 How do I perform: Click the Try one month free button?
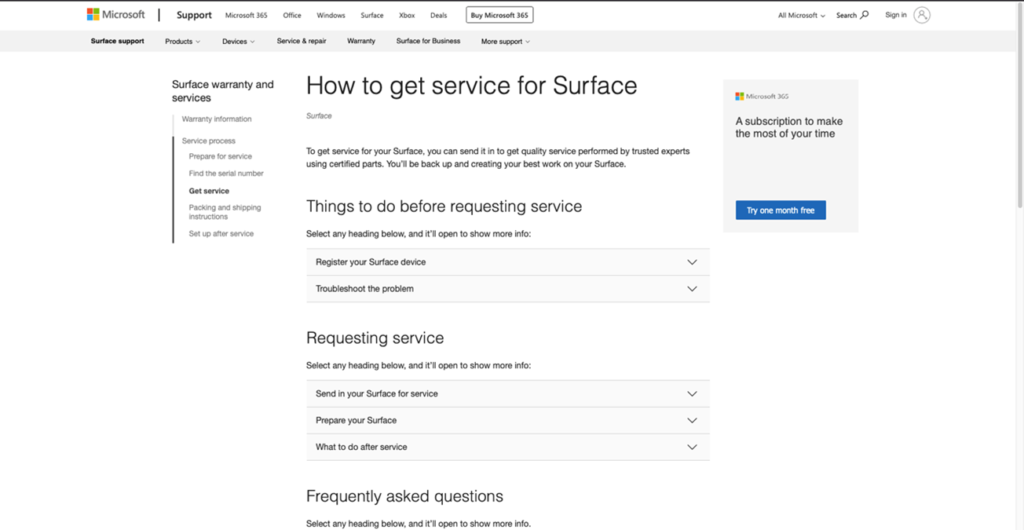click(x=780, y=210)
